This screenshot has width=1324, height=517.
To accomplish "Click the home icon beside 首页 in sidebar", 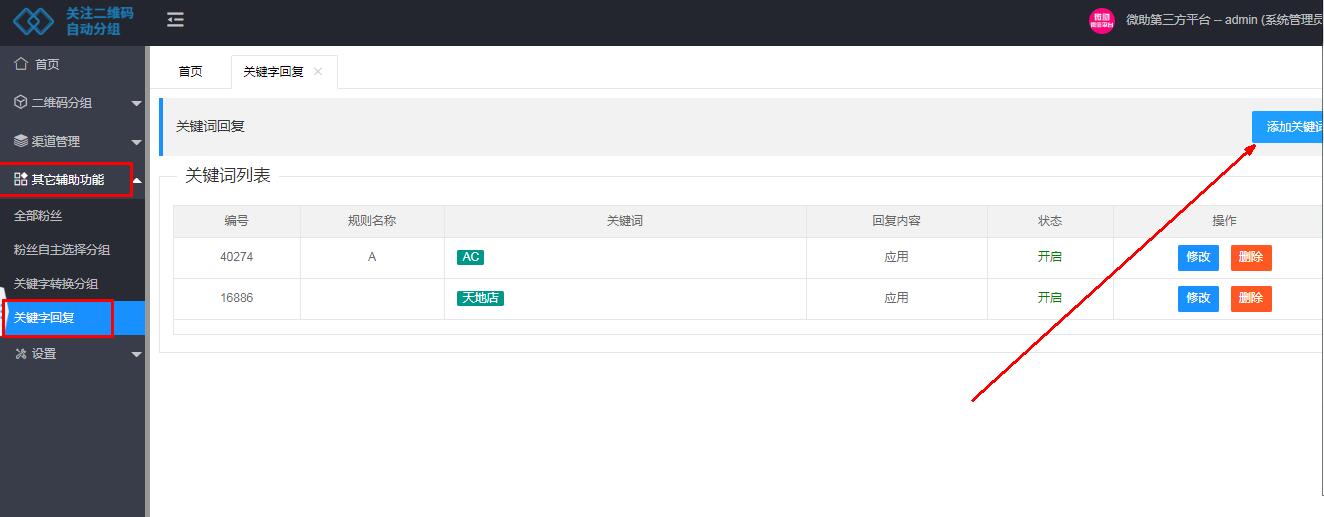I will (21, 64).
